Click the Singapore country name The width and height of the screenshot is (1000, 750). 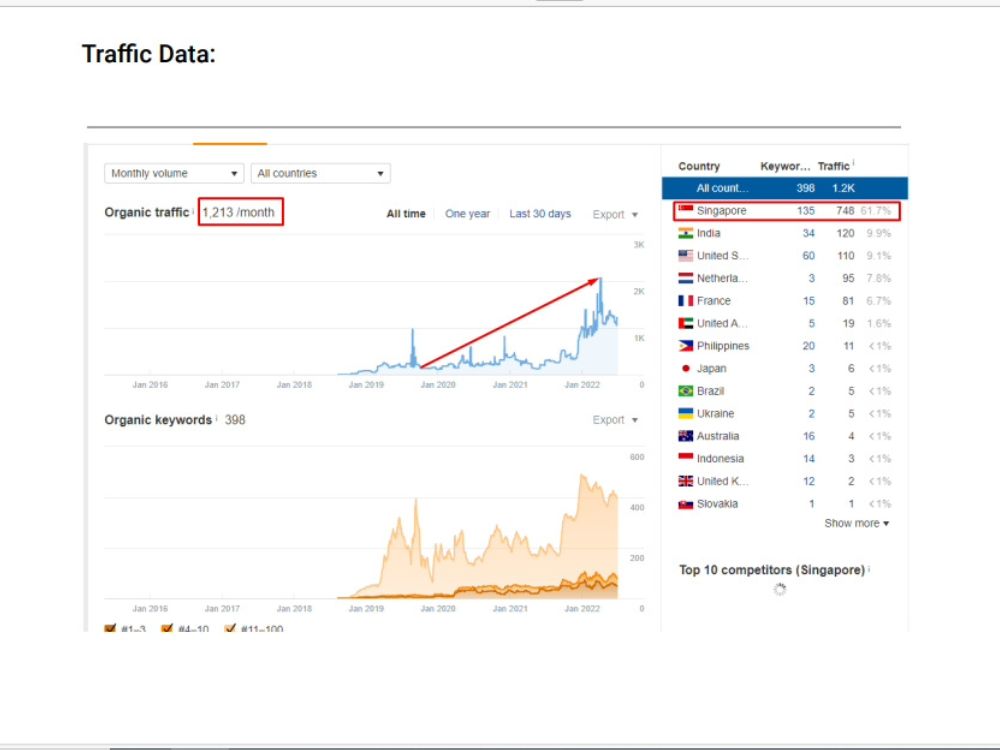point(721,210)
